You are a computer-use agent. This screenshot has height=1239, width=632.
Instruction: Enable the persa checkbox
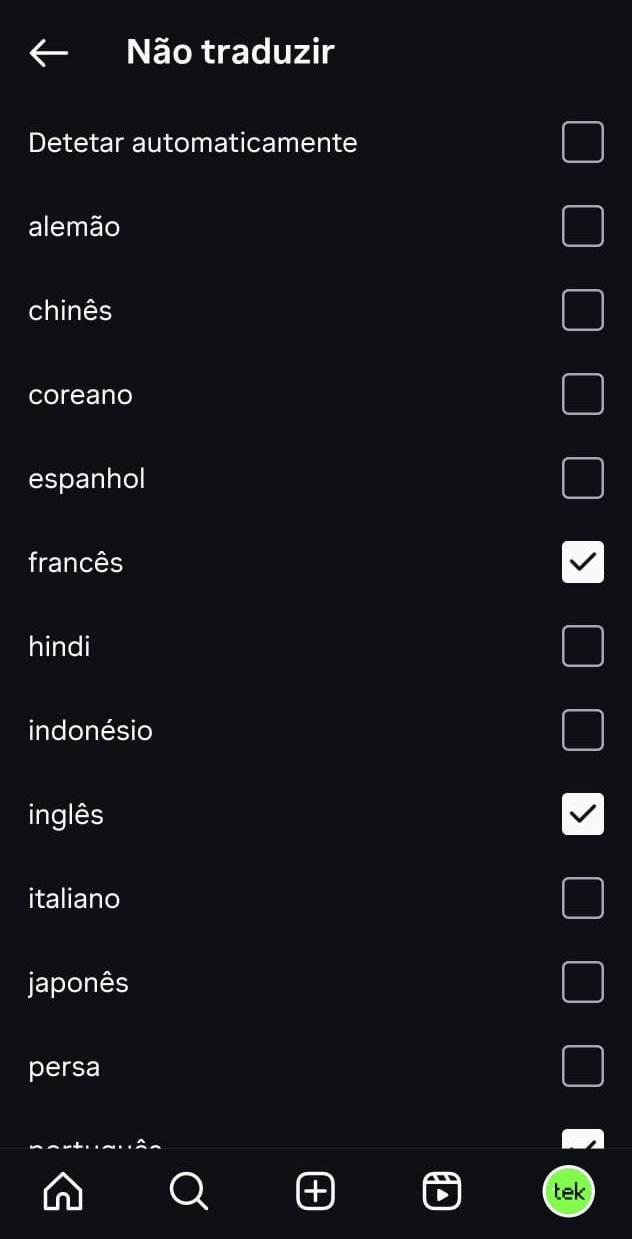click(x=582, y=1066)
